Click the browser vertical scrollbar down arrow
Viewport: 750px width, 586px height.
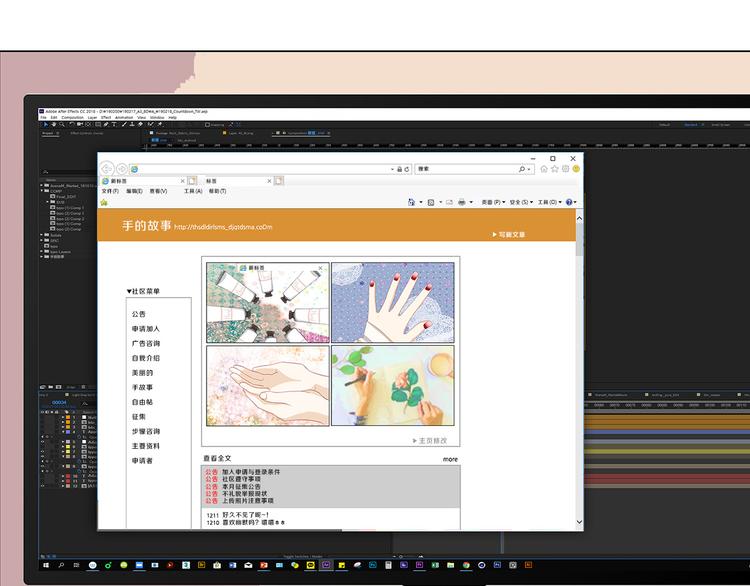point(579,522)
